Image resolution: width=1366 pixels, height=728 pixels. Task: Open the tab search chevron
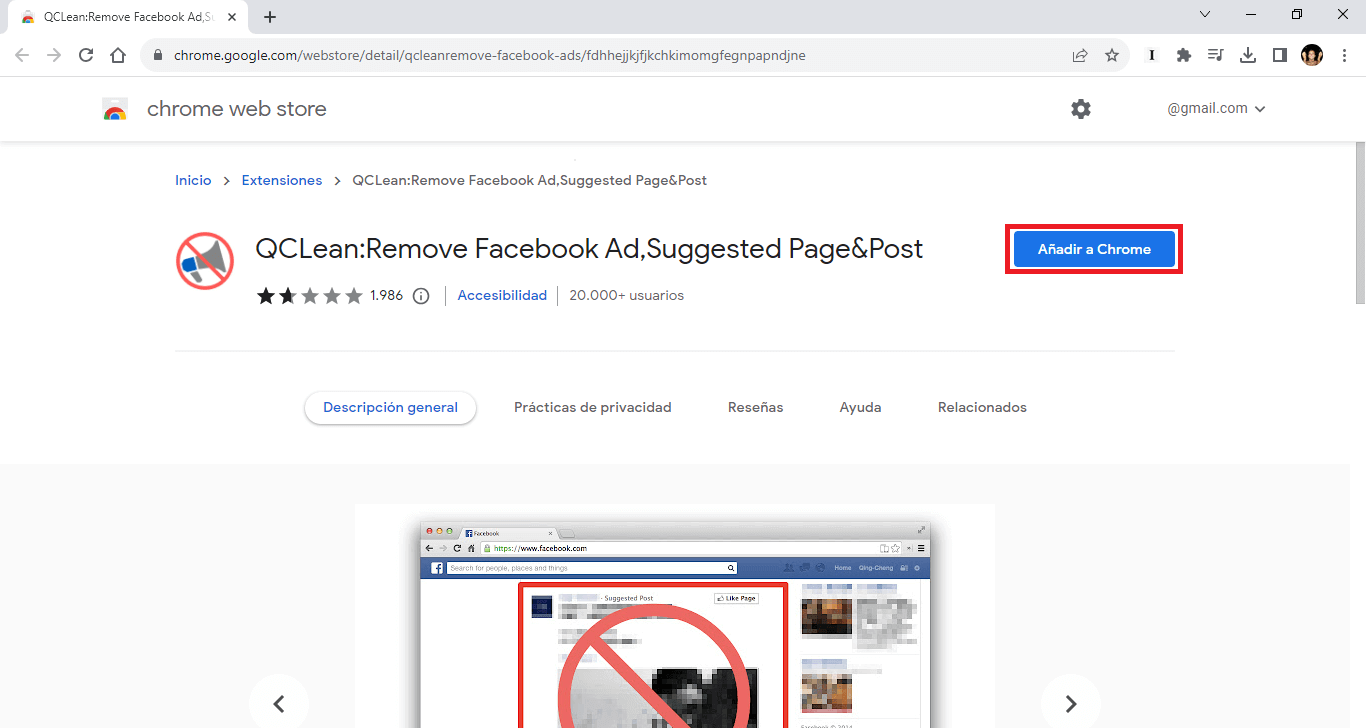(x=1204, y=15)
